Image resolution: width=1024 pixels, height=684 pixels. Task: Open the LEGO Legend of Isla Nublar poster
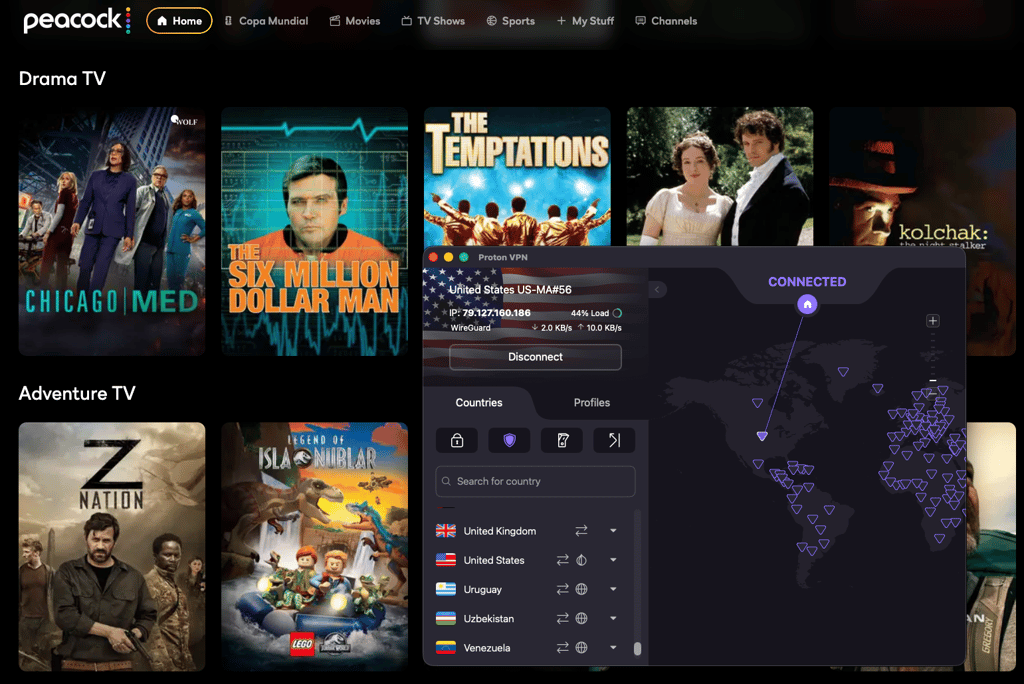click(x=314, y=546)
